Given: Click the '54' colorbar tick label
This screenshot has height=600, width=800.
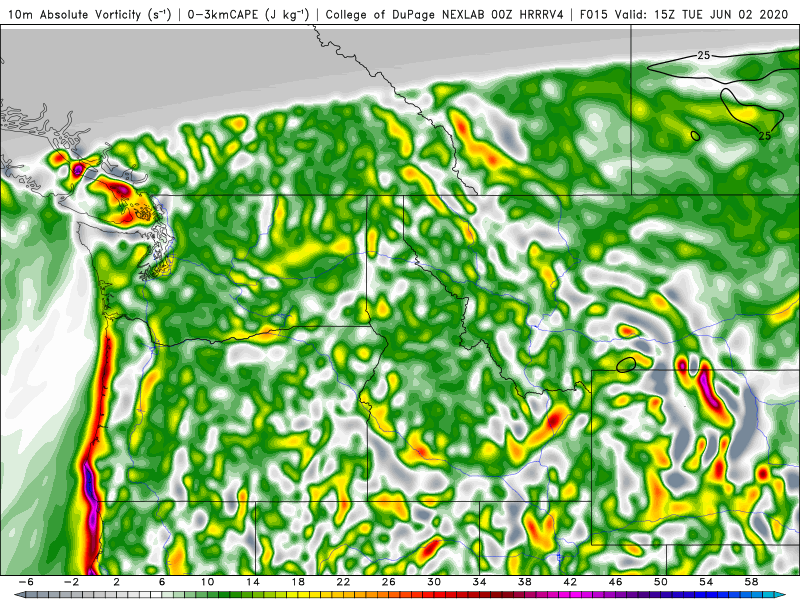Looking at the screenshot, I should point(706,582).
